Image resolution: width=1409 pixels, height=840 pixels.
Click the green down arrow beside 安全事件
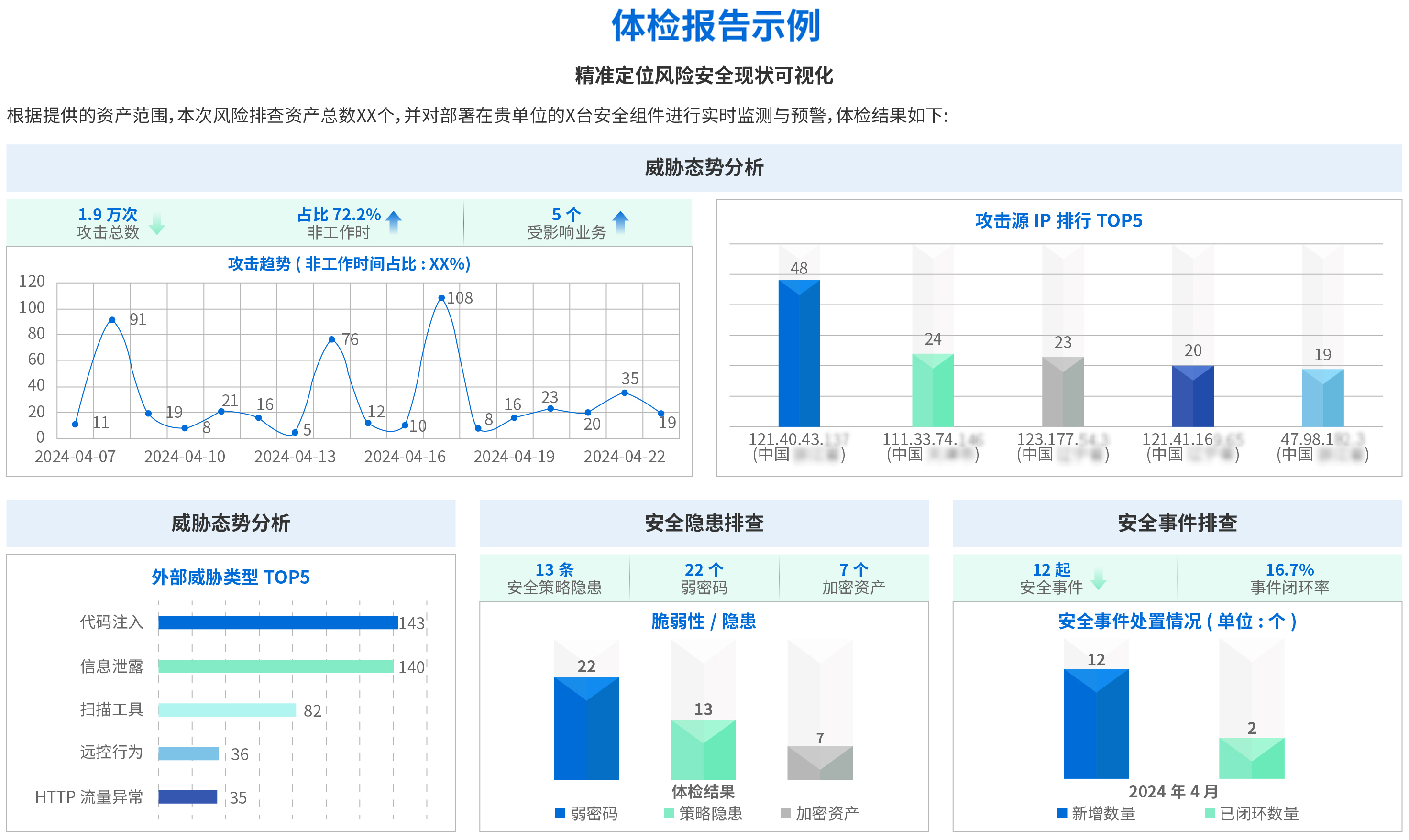pyautogui.click(x=1098, y=578)
